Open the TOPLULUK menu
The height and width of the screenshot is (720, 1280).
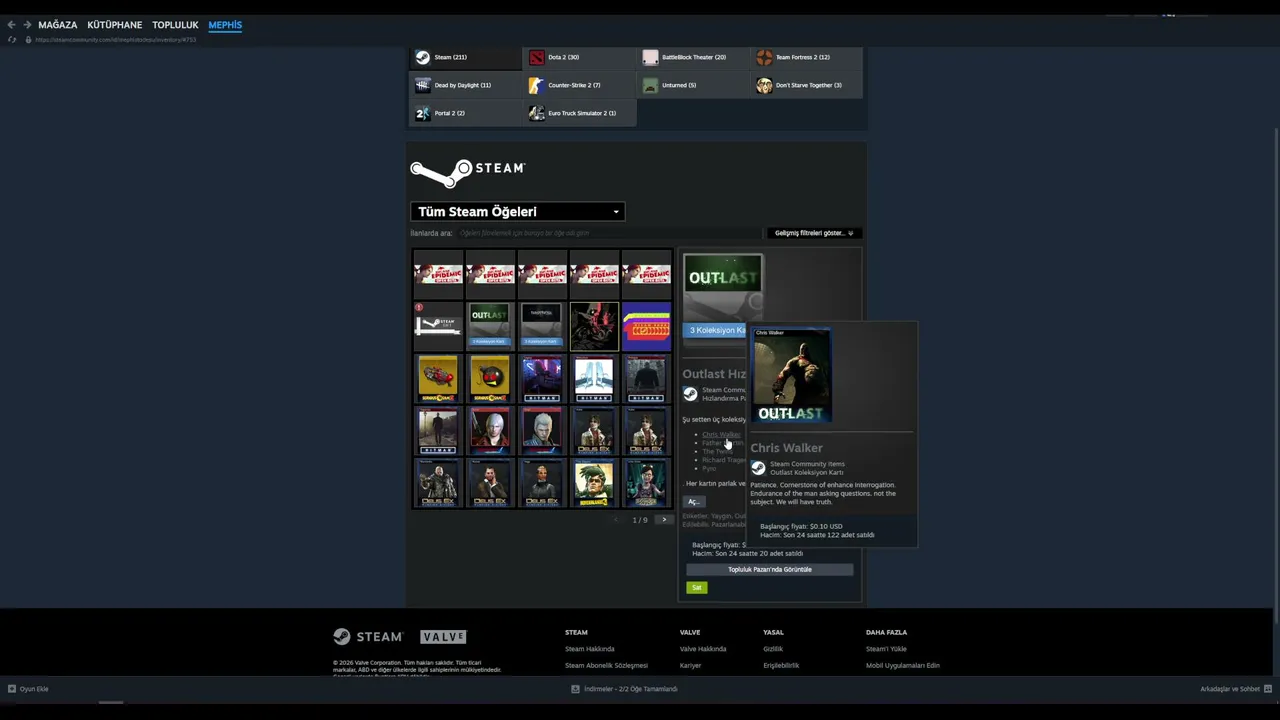tap(175, 25)
